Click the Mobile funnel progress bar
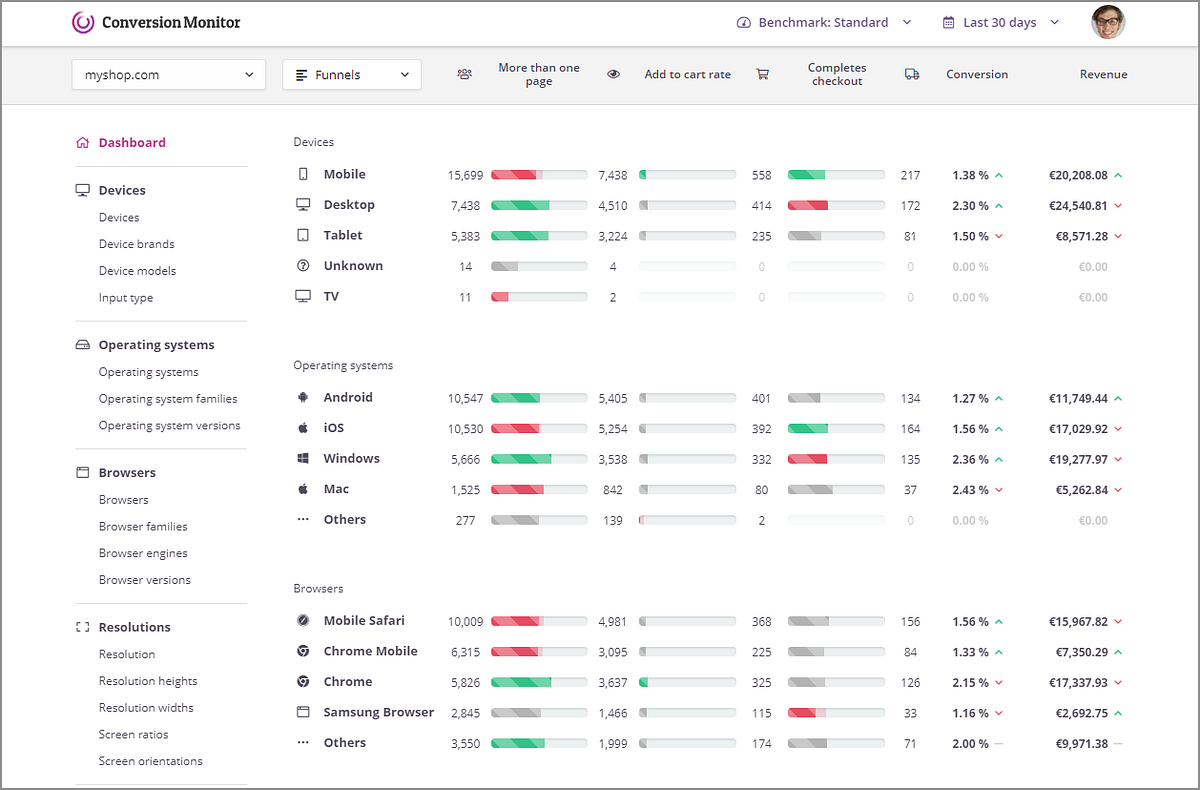This screenshot has height=790, width=1200. click(x=539, y=174)
